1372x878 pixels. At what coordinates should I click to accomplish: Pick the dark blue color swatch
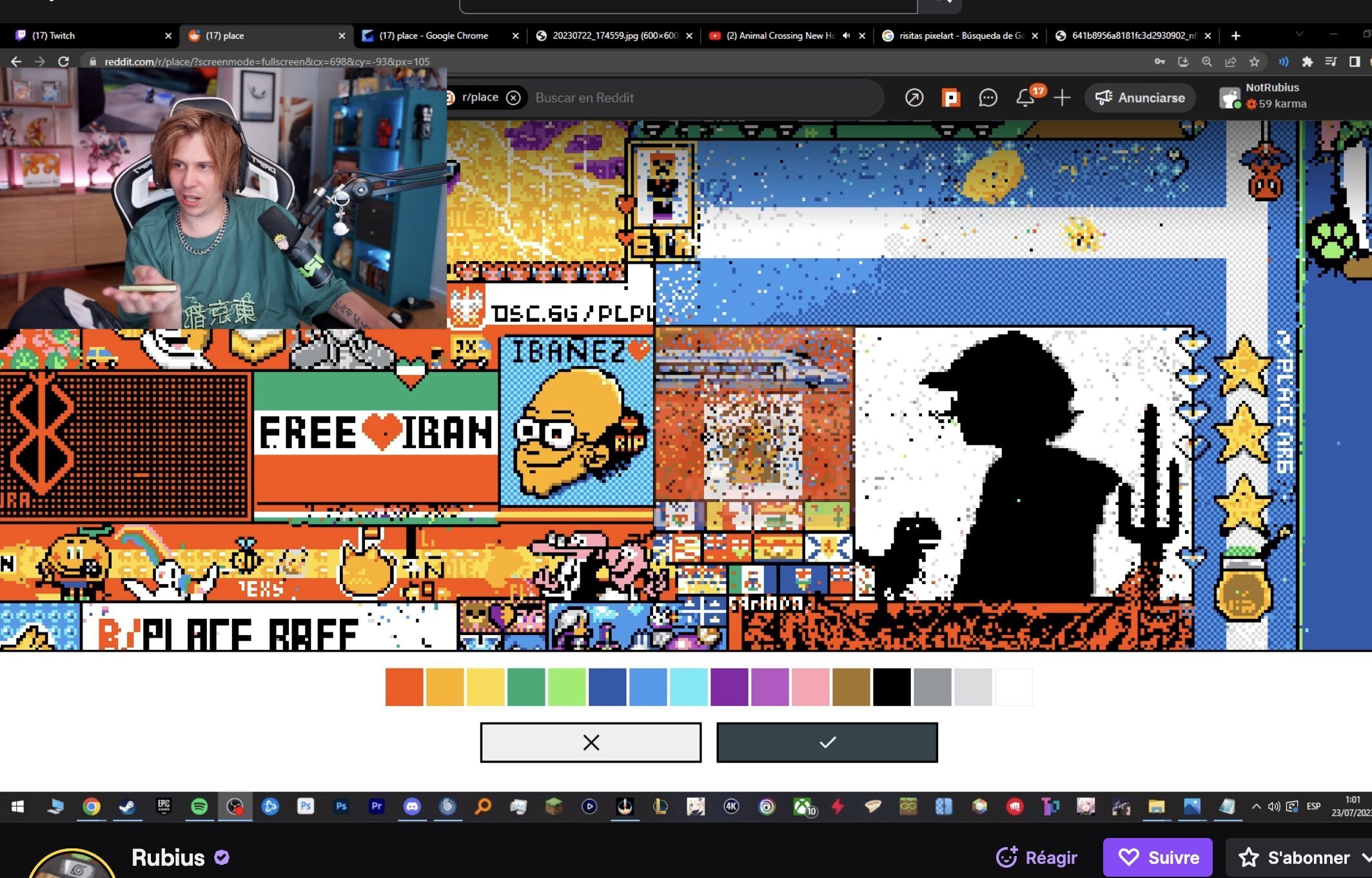607,687
